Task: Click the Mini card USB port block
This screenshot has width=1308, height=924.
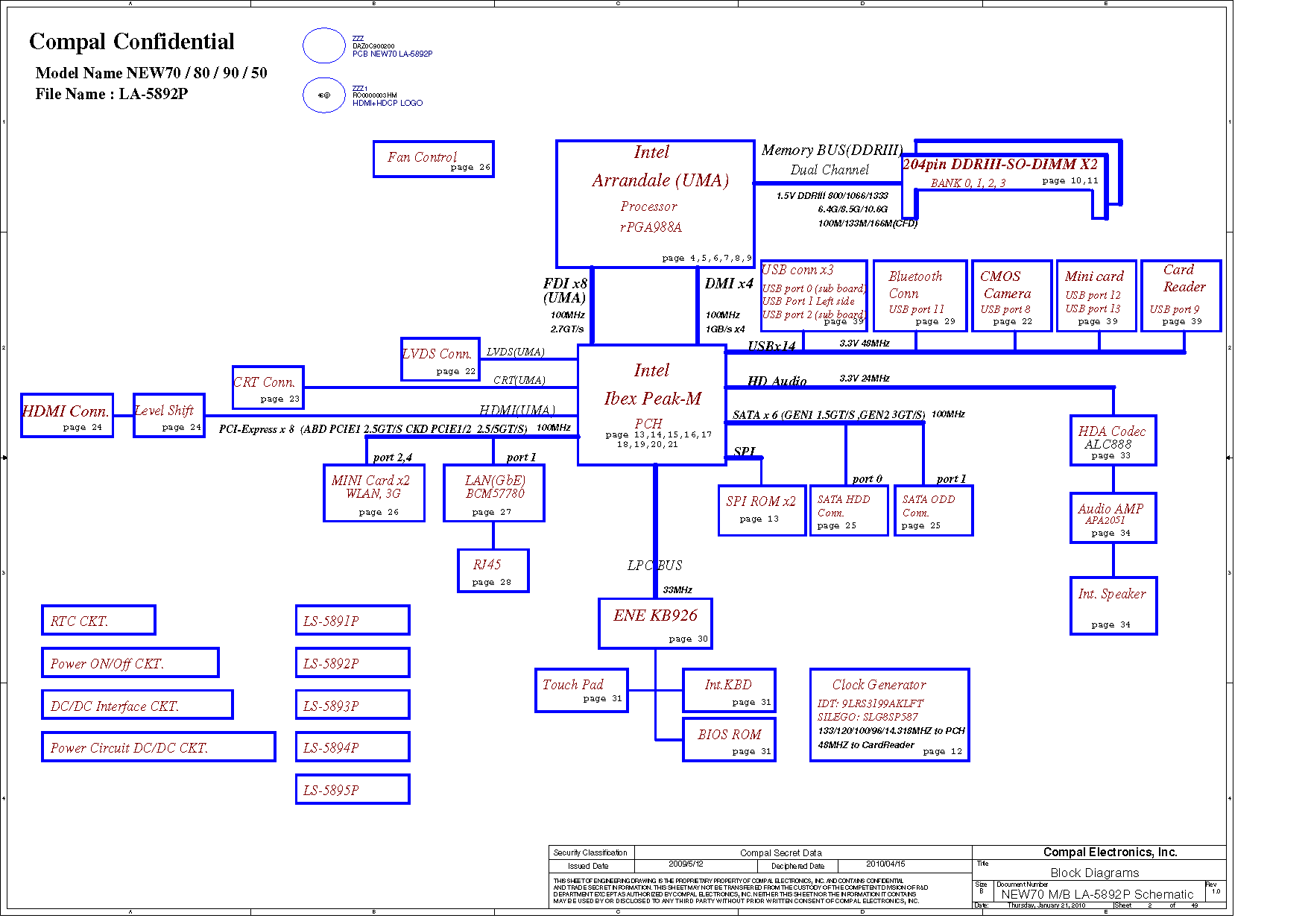Action: 1096,296
